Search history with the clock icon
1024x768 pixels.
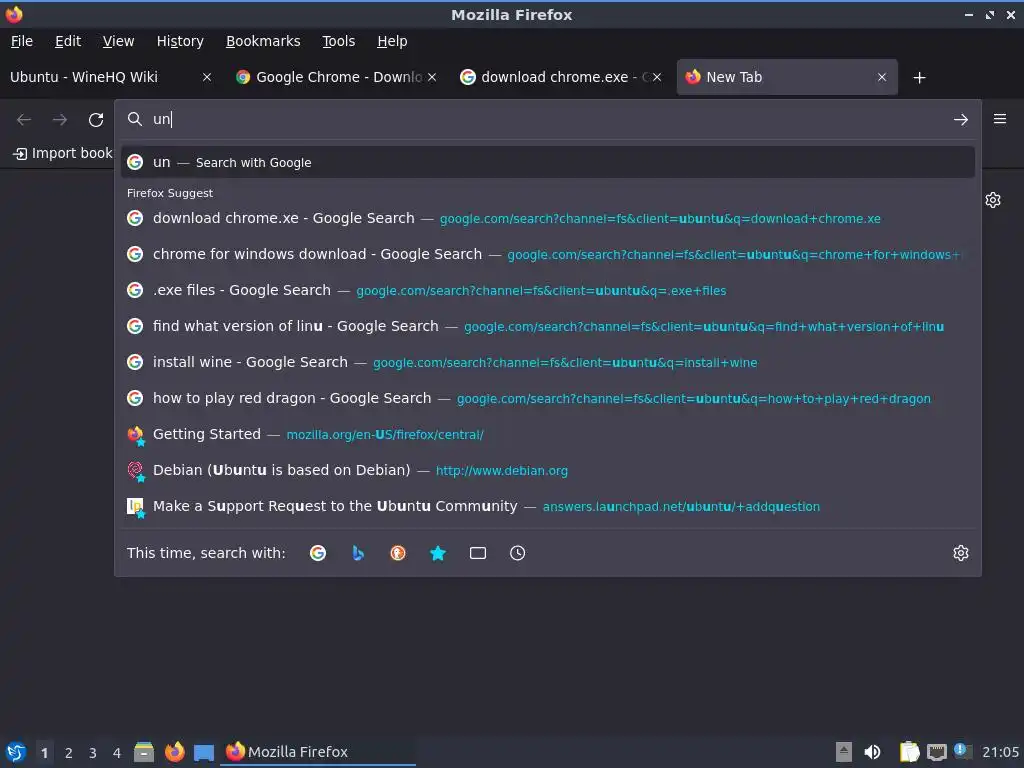click(x=517, y=553)
